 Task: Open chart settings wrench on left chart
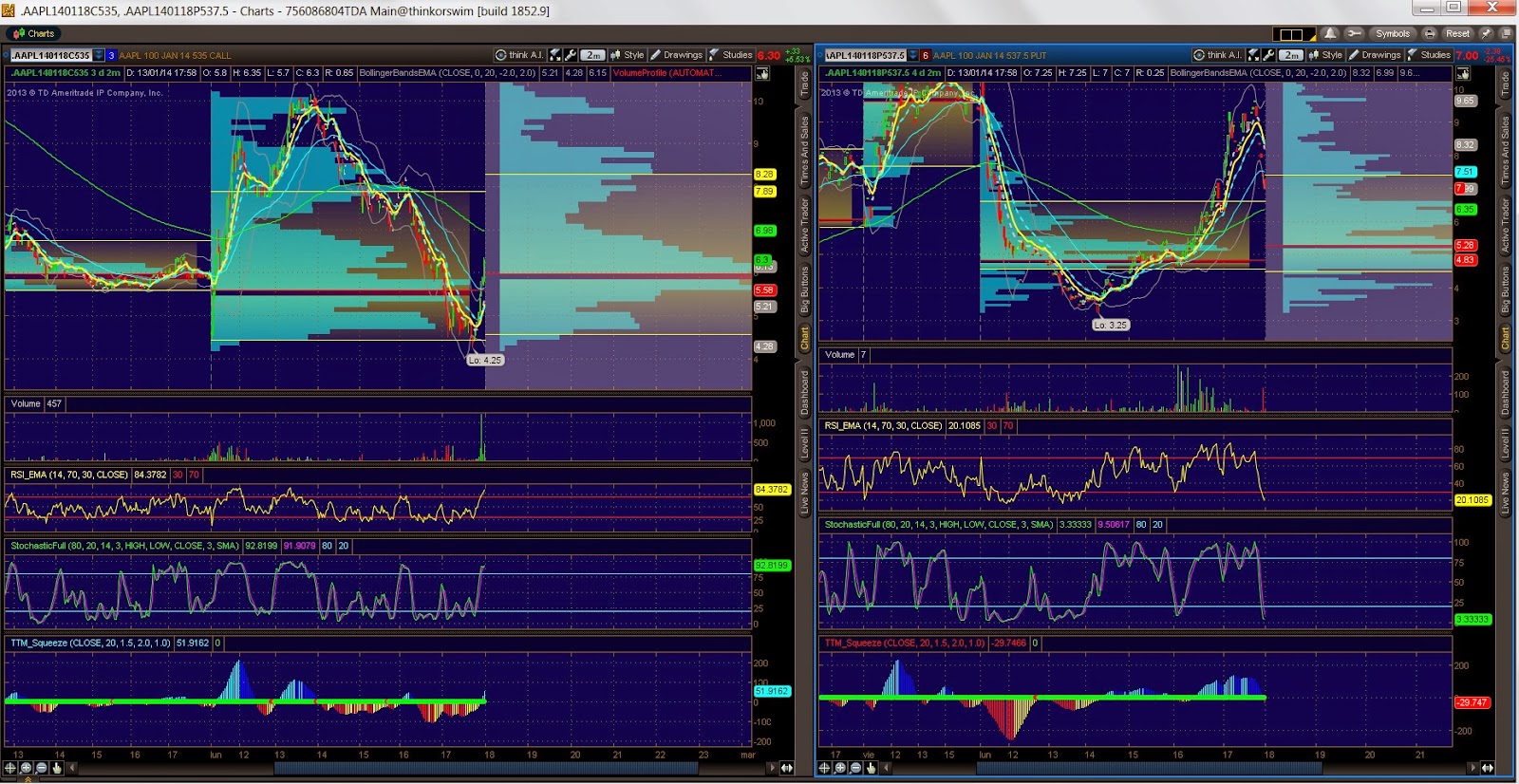[x=570, y=55]
